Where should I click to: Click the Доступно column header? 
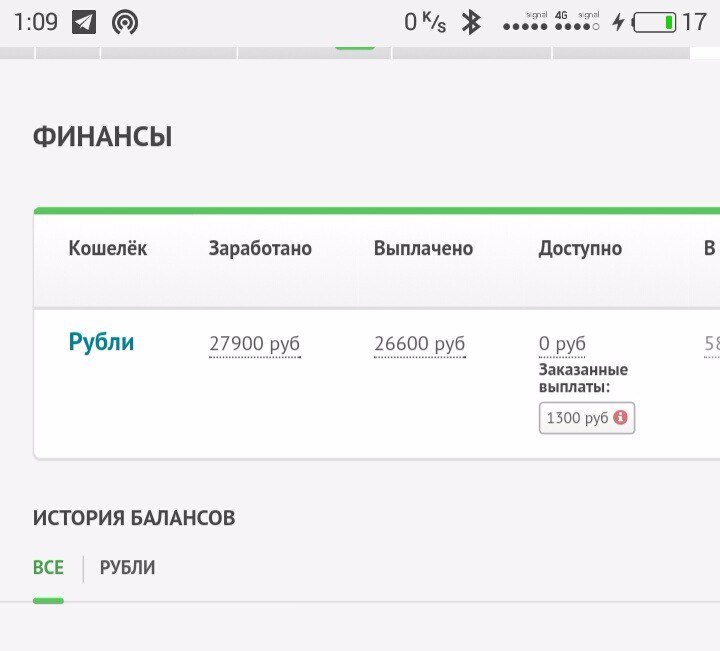tap(580, 249)
